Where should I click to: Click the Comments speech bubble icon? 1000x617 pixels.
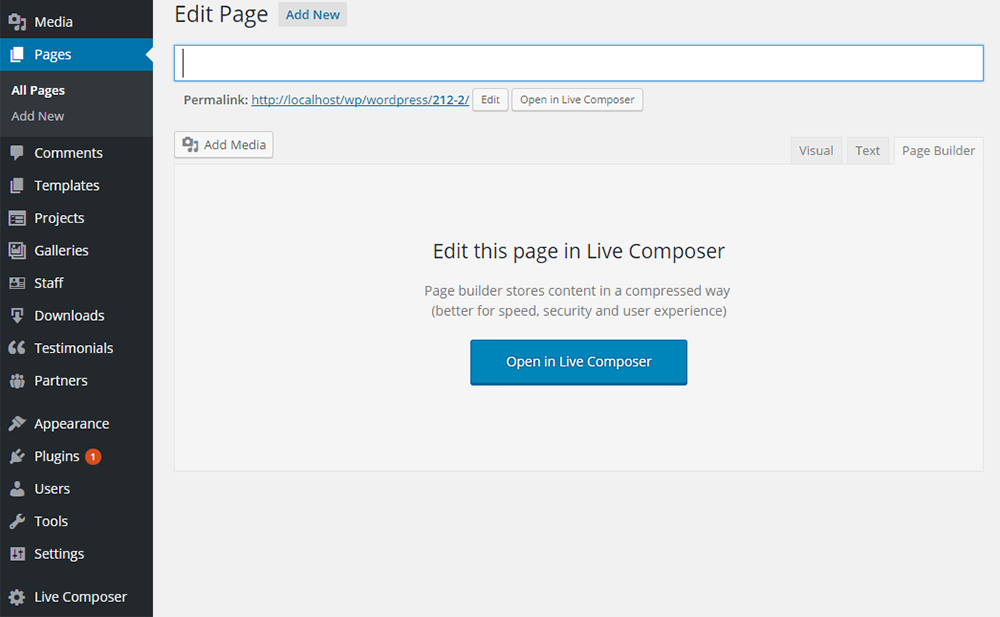coord(17,152)
